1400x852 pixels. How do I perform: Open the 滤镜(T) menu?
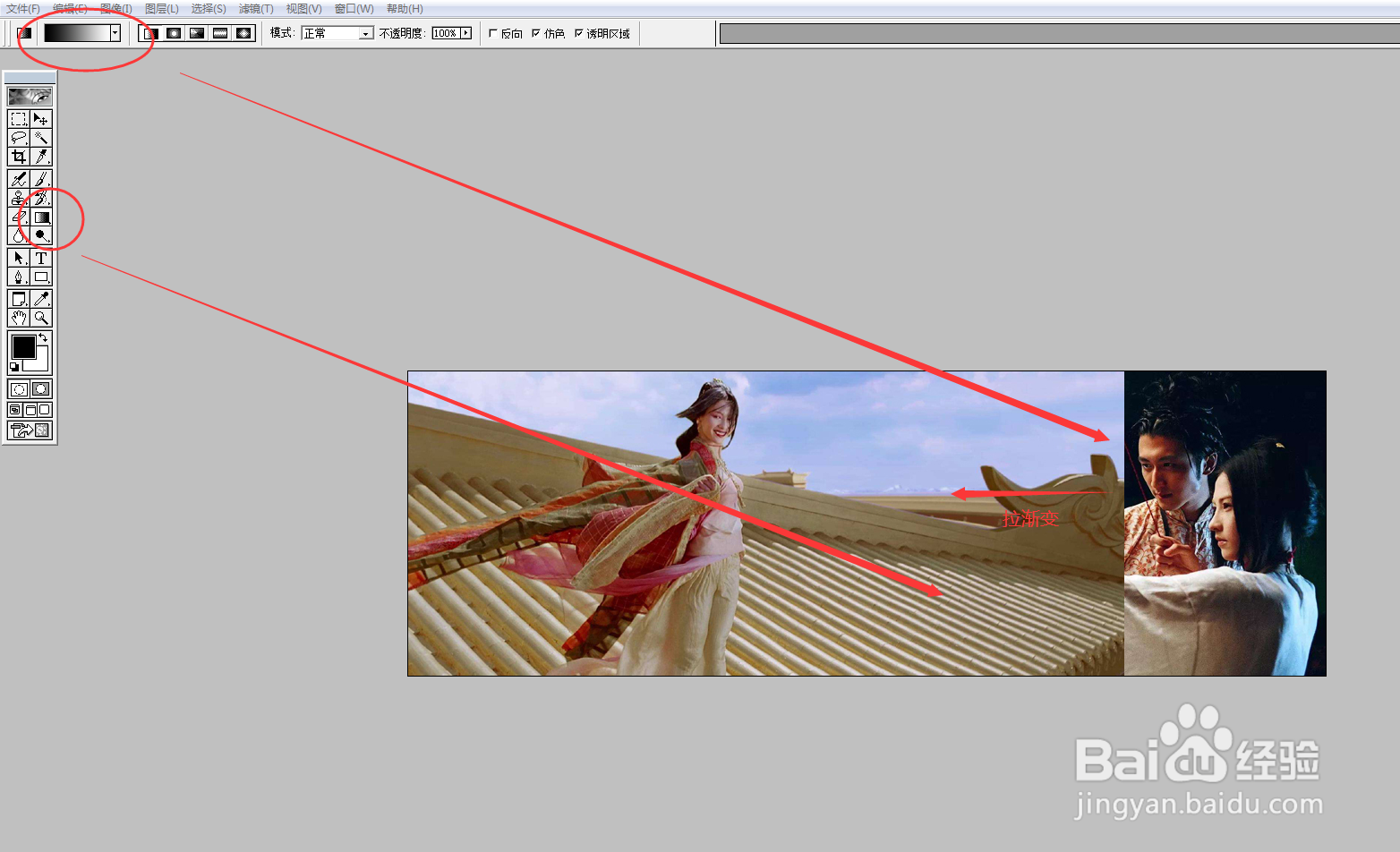pyautogui.click(x=256, y=9)
